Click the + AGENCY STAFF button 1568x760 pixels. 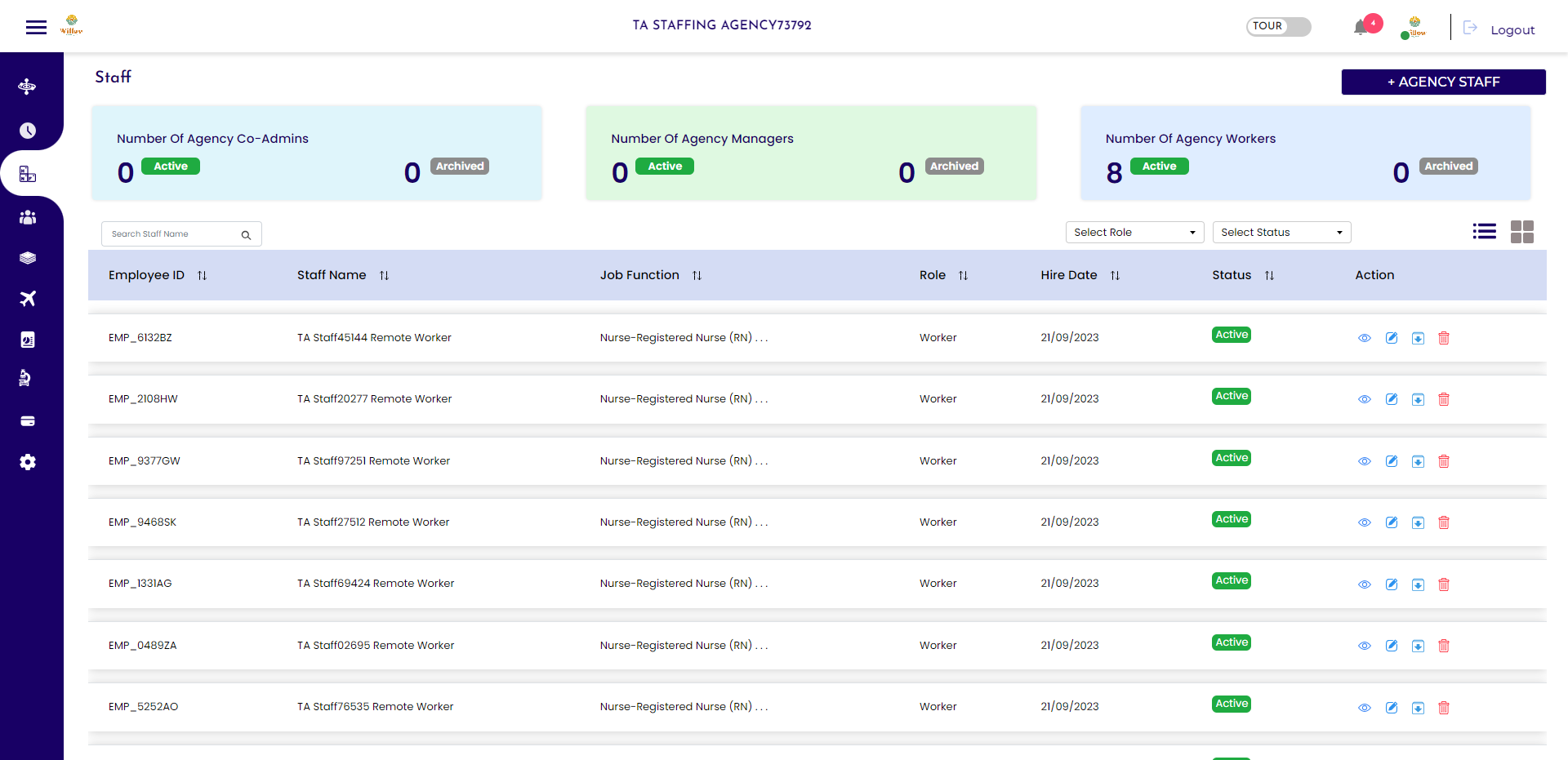pyautogui.click(x=1442, y=82)
